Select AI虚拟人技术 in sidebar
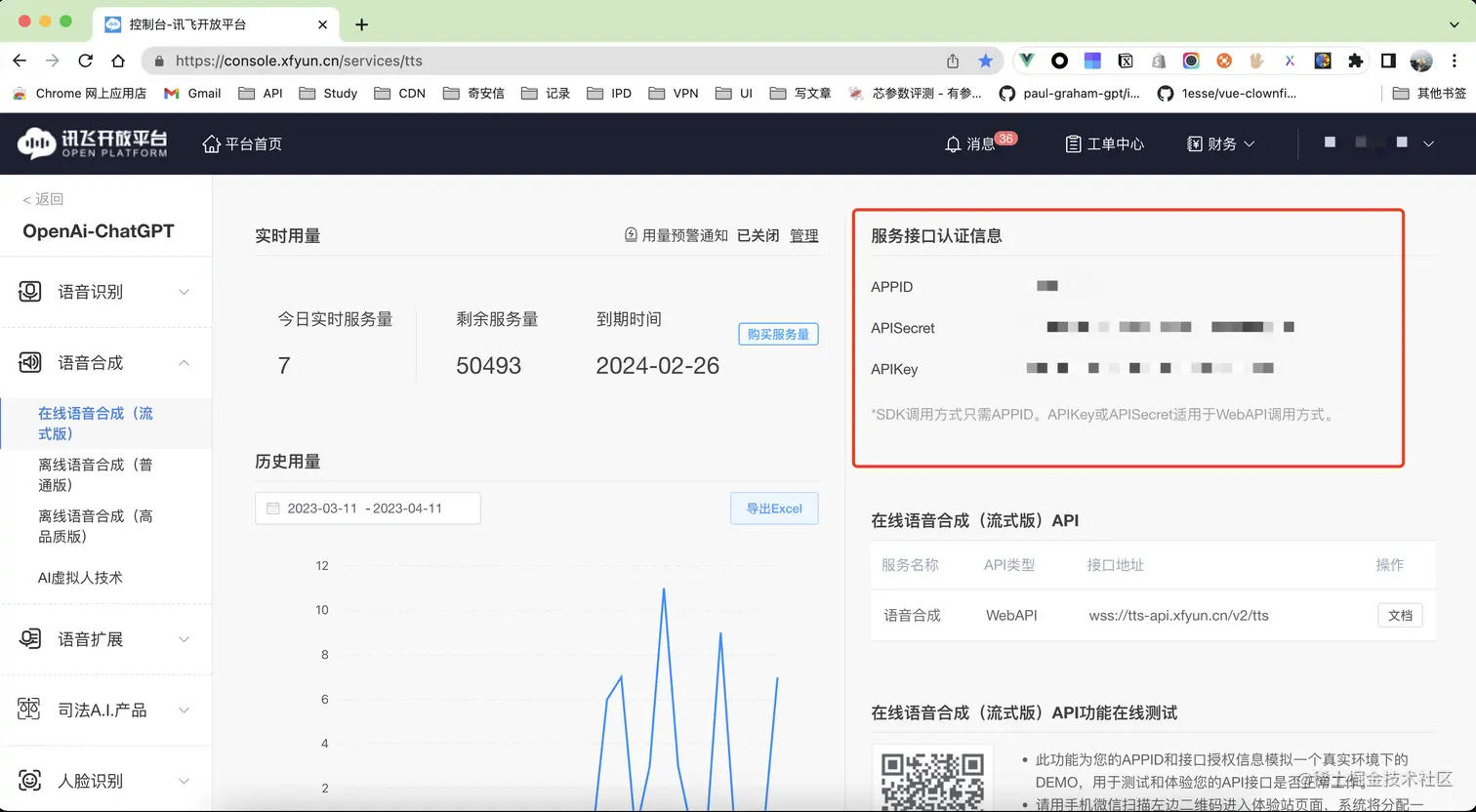This screenshot has height=812, width=1476. click(x=80, y=578)
